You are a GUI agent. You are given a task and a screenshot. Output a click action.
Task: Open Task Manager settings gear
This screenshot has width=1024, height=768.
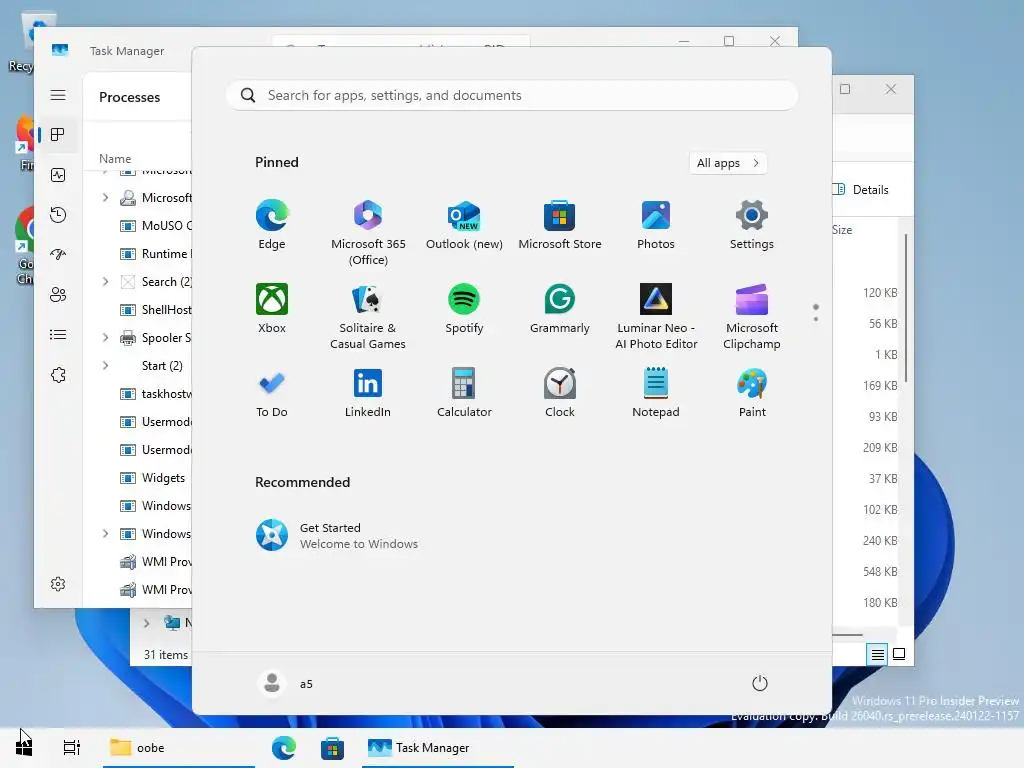click(x=58, y=584)
